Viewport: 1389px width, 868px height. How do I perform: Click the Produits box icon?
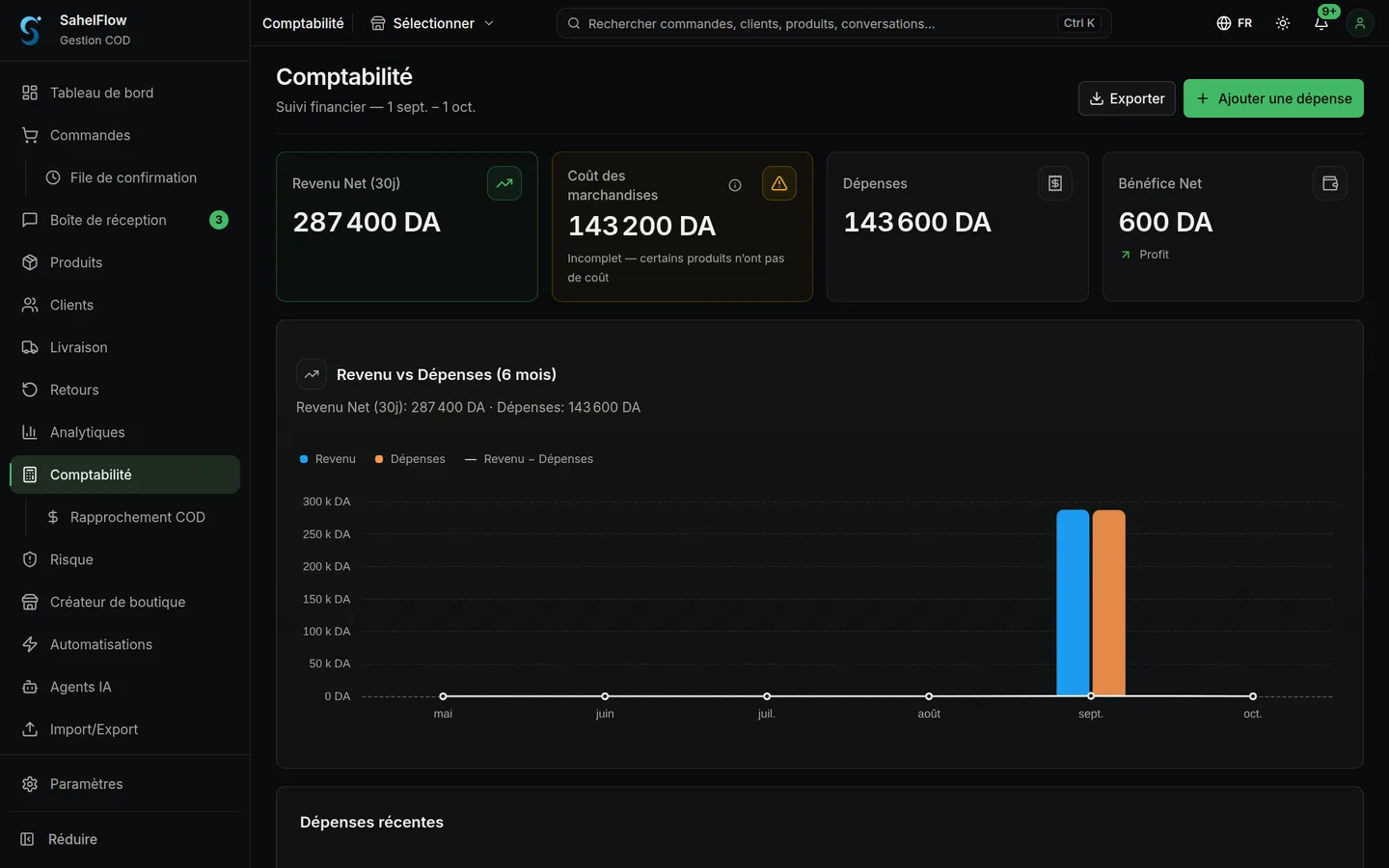pos(30,262)
